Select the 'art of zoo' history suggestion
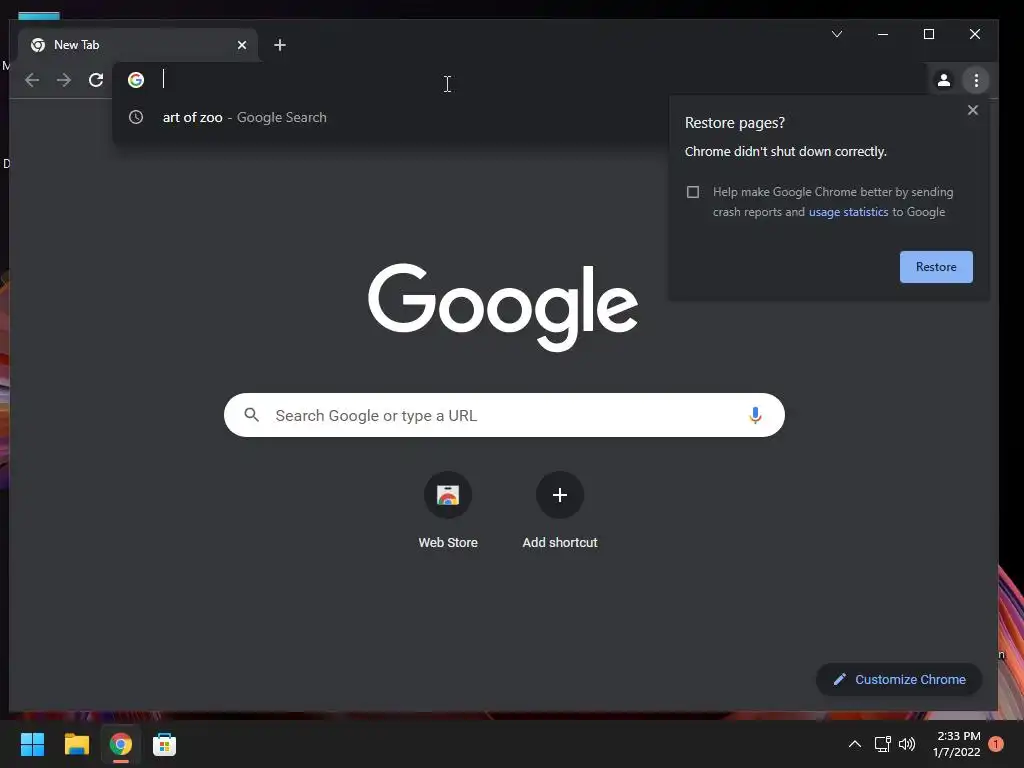 click(389, 118)
